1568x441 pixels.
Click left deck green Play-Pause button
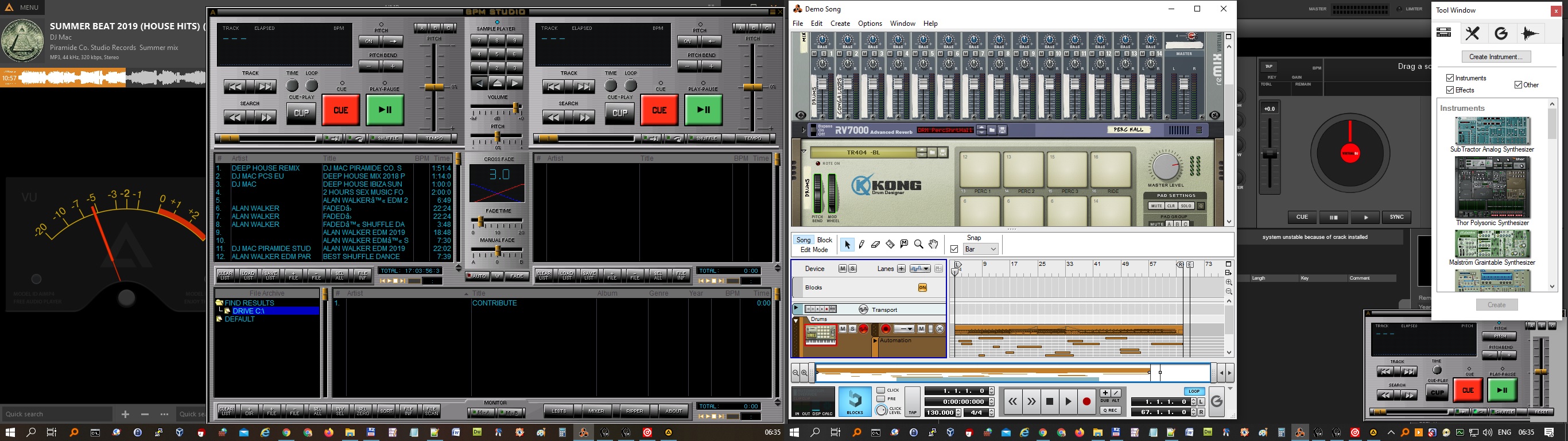(385, 110)
